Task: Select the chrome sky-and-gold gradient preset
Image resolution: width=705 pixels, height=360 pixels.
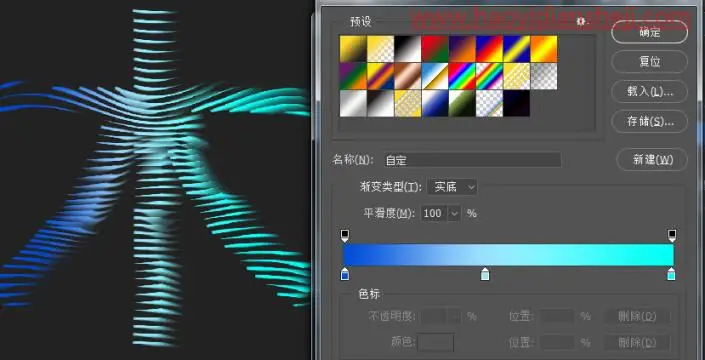Action: (435, 76)
